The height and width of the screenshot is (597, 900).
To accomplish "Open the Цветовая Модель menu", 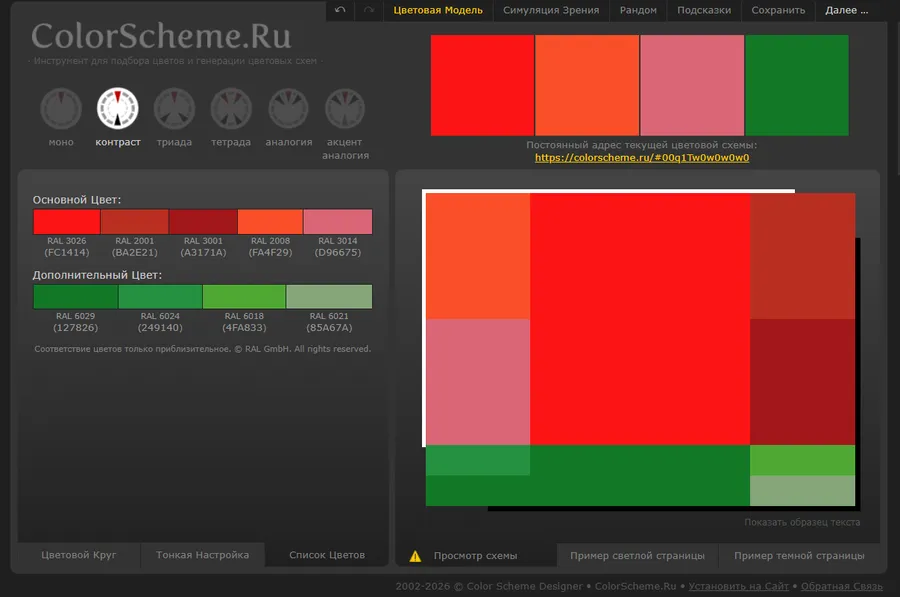I will coord(438,10).
